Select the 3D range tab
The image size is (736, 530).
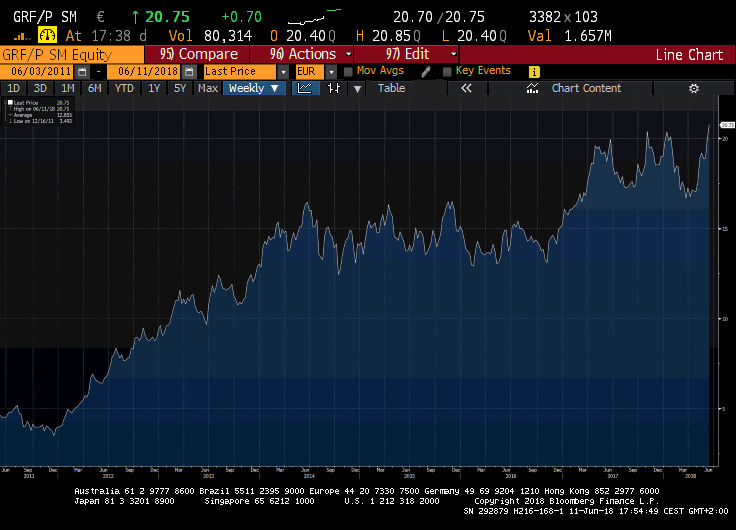40,88
